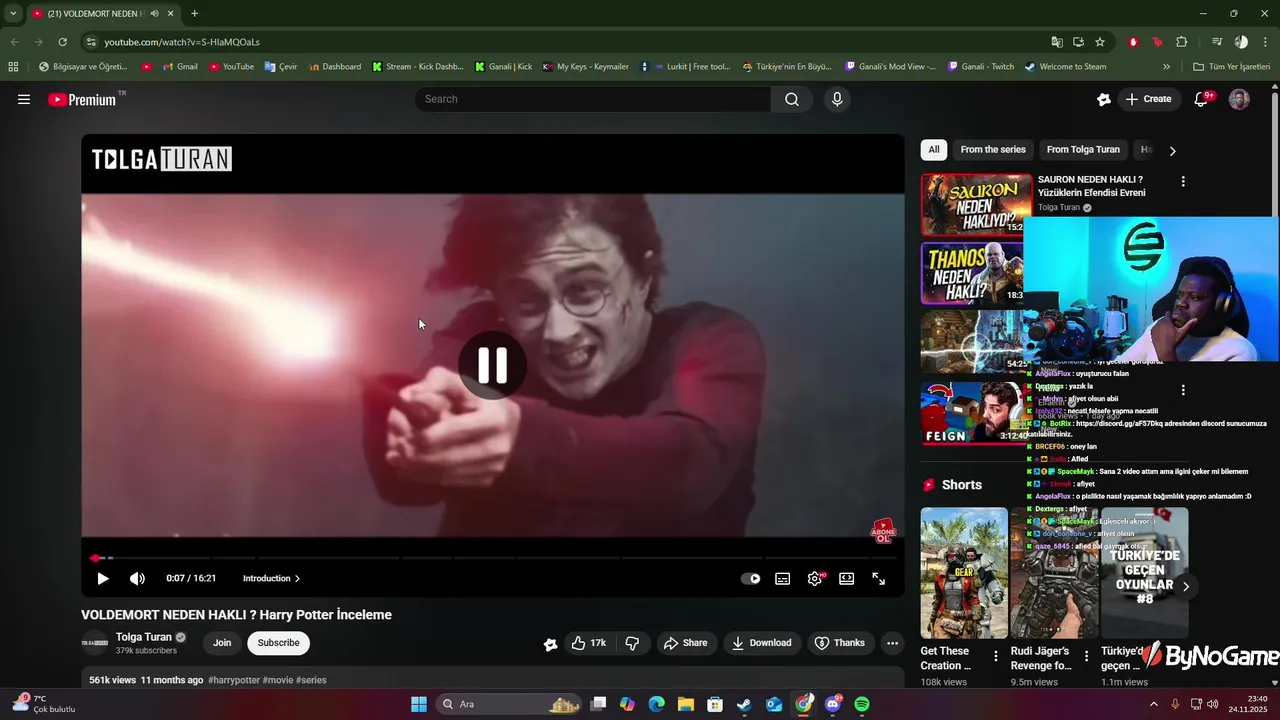Open Discord from the taskbar
This screenshot has height=720, width=1280.
point(833,704)
